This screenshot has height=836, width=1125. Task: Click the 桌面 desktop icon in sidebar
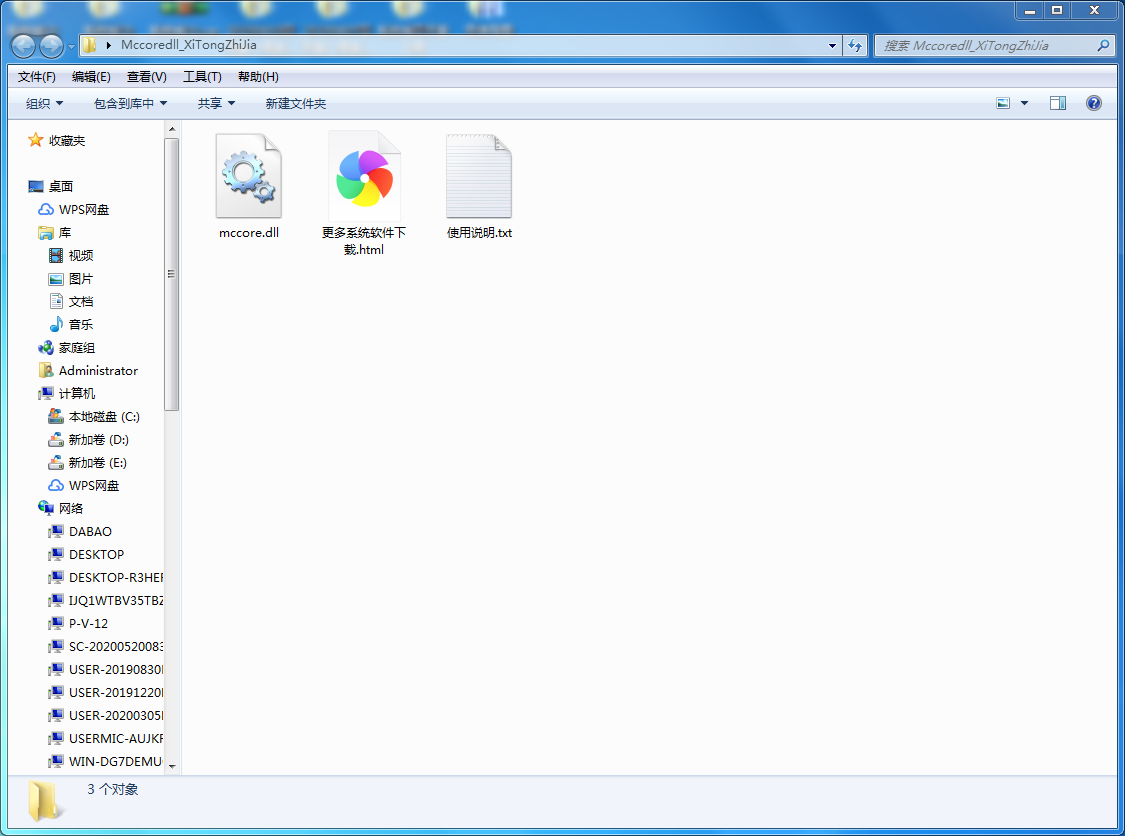[x=36, y=187]
